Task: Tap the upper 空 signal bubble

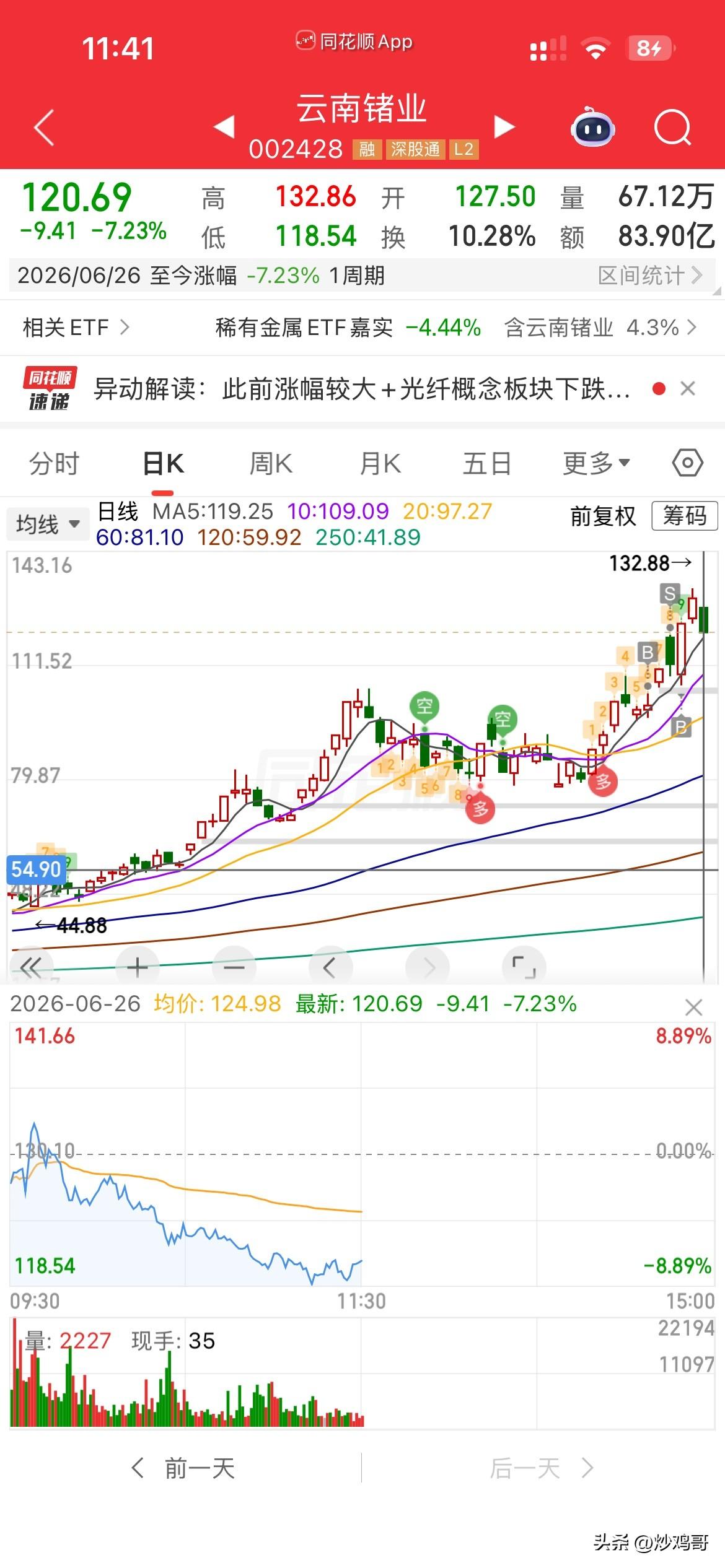Action: (x=424, y=706)
